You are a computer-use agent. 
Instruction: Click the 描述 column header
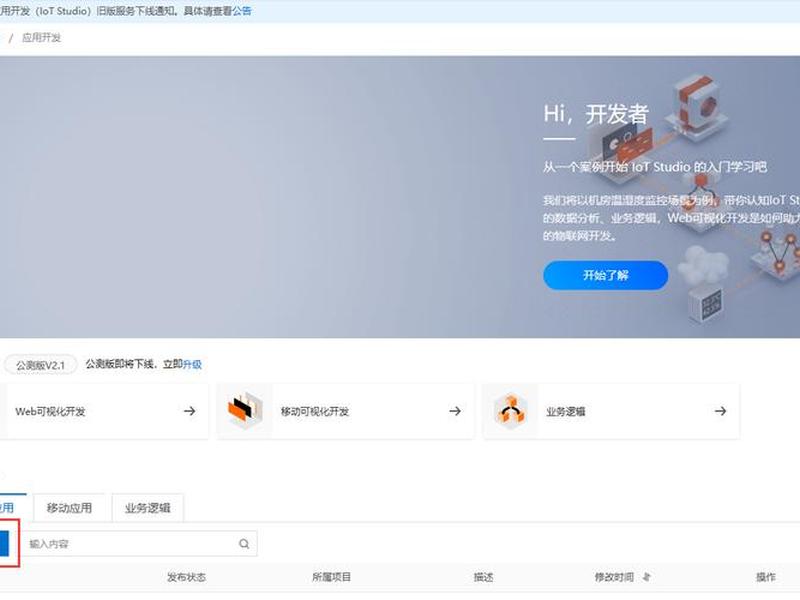(483, 577)
